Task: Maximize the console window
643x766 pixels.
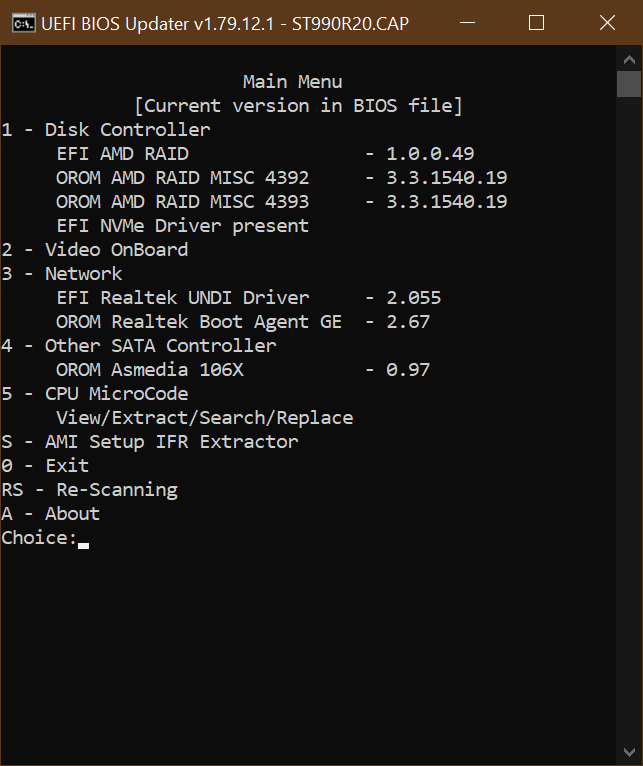Action: 537,22
